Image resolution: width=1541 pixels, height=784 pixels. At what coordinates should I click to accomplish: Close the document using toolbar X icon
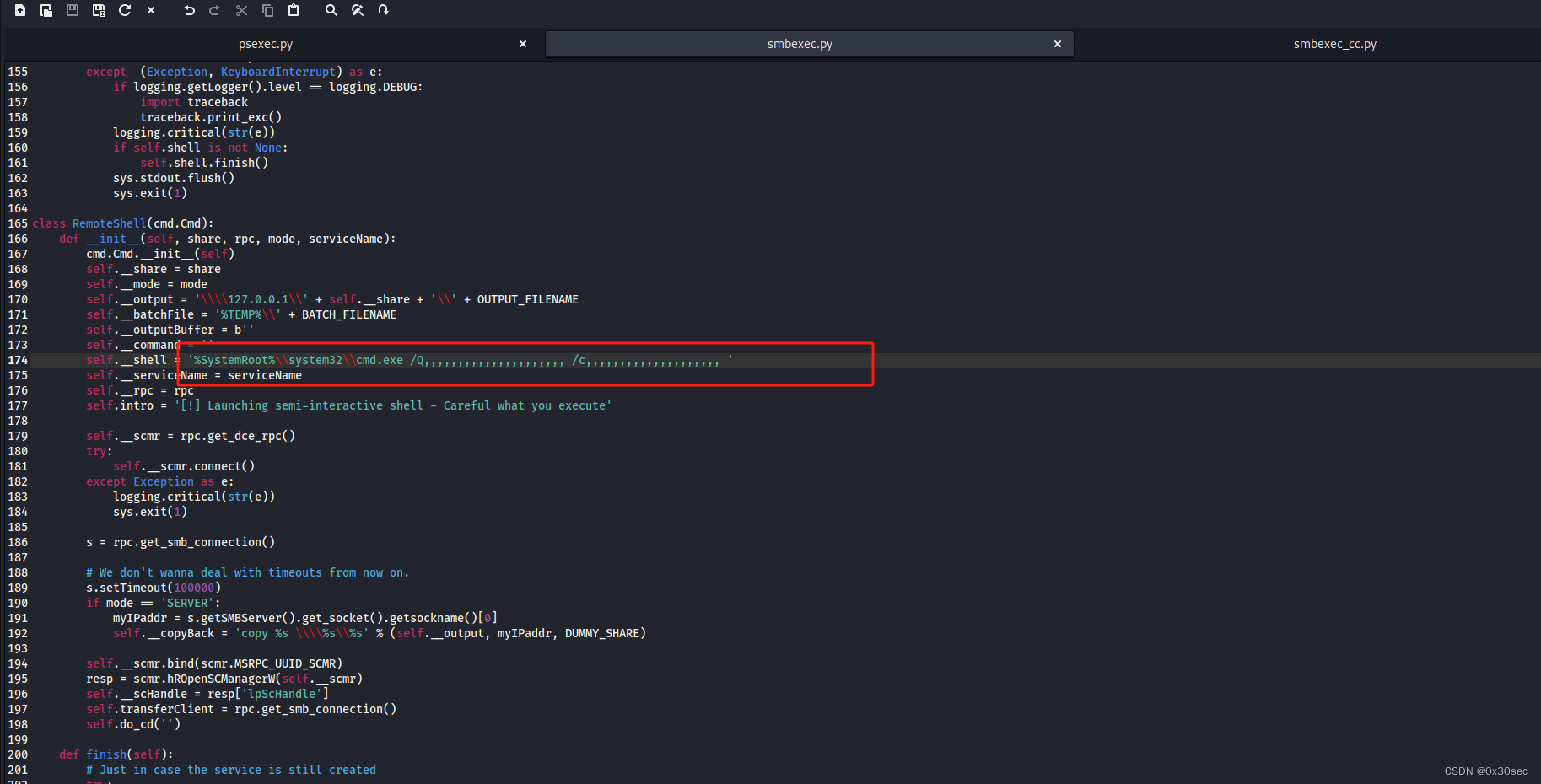[151, 10]
